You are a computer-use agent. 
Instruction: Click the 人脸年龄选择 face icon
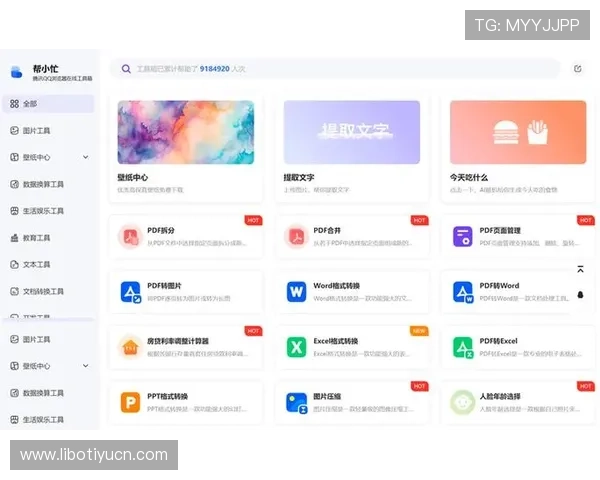click(463, 402)
